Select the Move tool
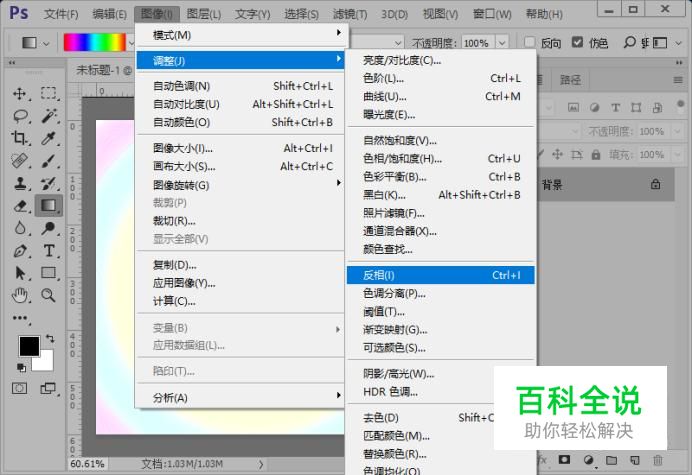This screenshot has height=475, width=692. pos(19,94)
